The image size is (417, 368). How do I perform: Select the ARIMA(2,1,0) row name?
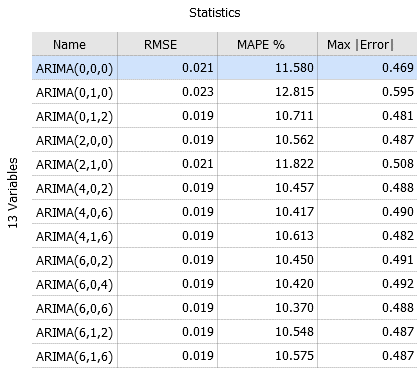(74, 164)
